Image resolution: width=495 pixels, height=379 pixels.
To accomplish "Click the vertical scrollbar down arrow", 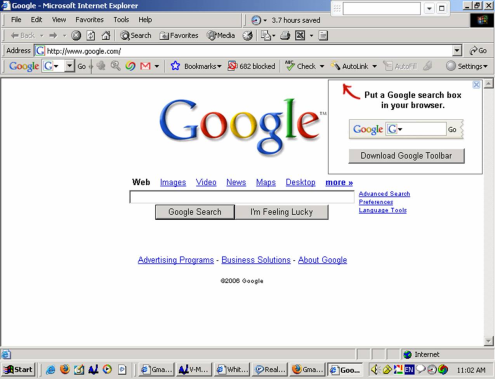I will click(x=489, y=341).
